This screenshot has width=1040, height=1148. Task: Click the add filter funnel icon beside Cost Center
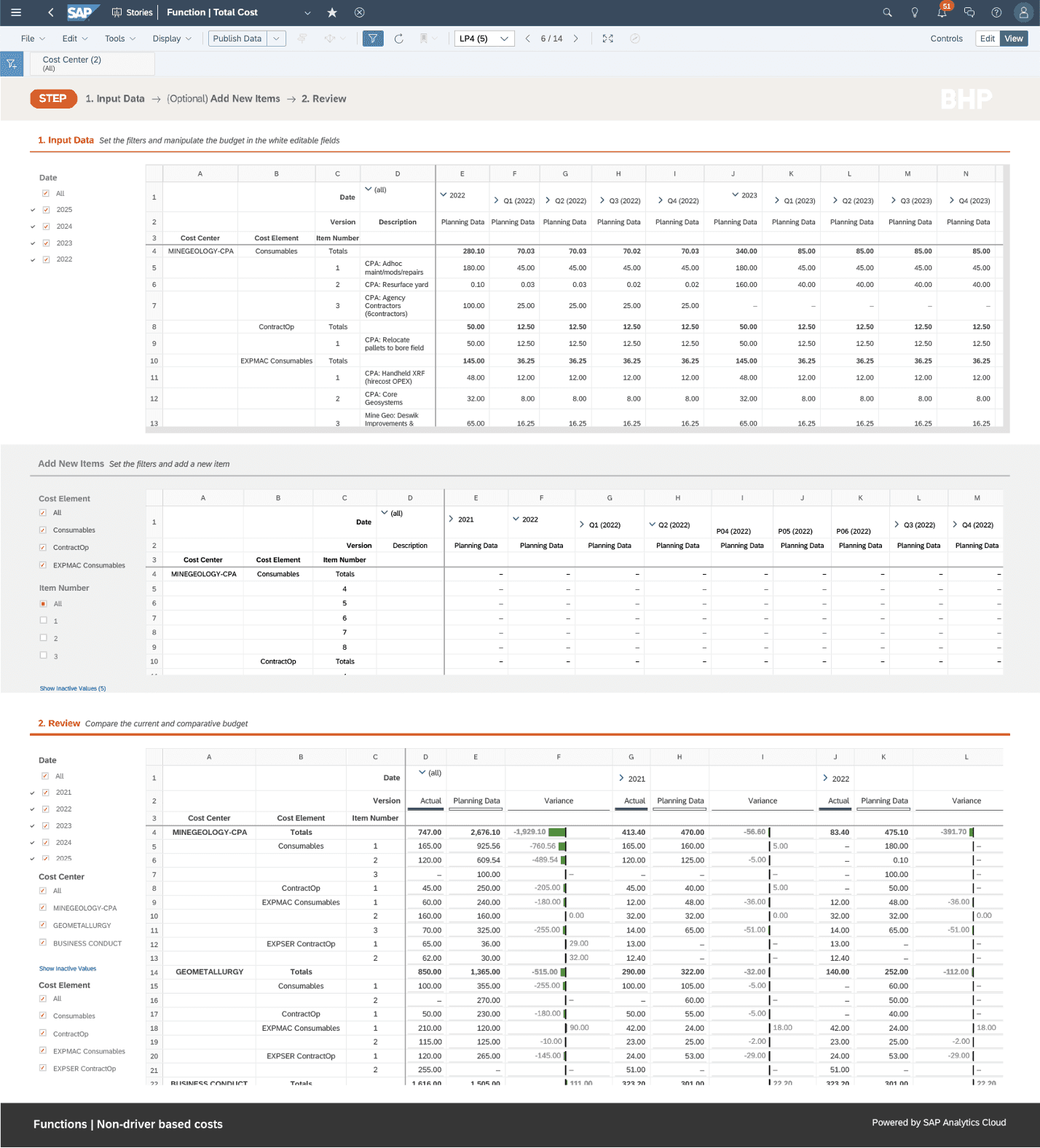pyautogui.click(x=12, y=64)
